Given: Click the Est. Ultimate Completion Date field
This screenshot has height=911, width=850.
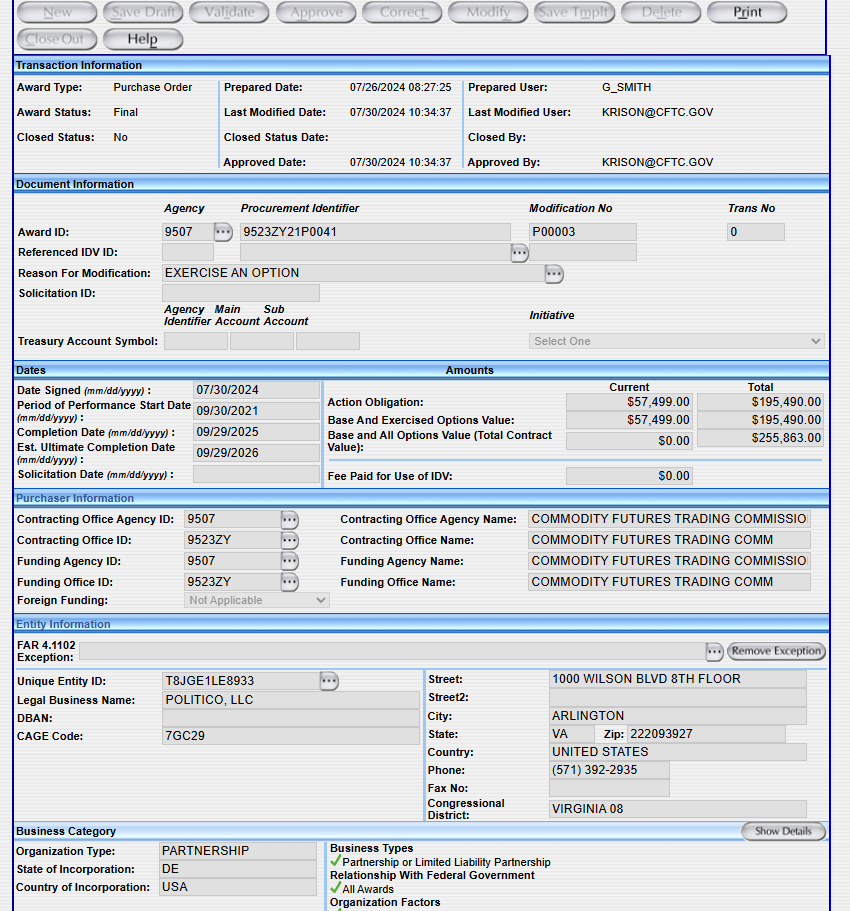Looking at the screenshot, I should pyautogui.click(x=256, y=453).
